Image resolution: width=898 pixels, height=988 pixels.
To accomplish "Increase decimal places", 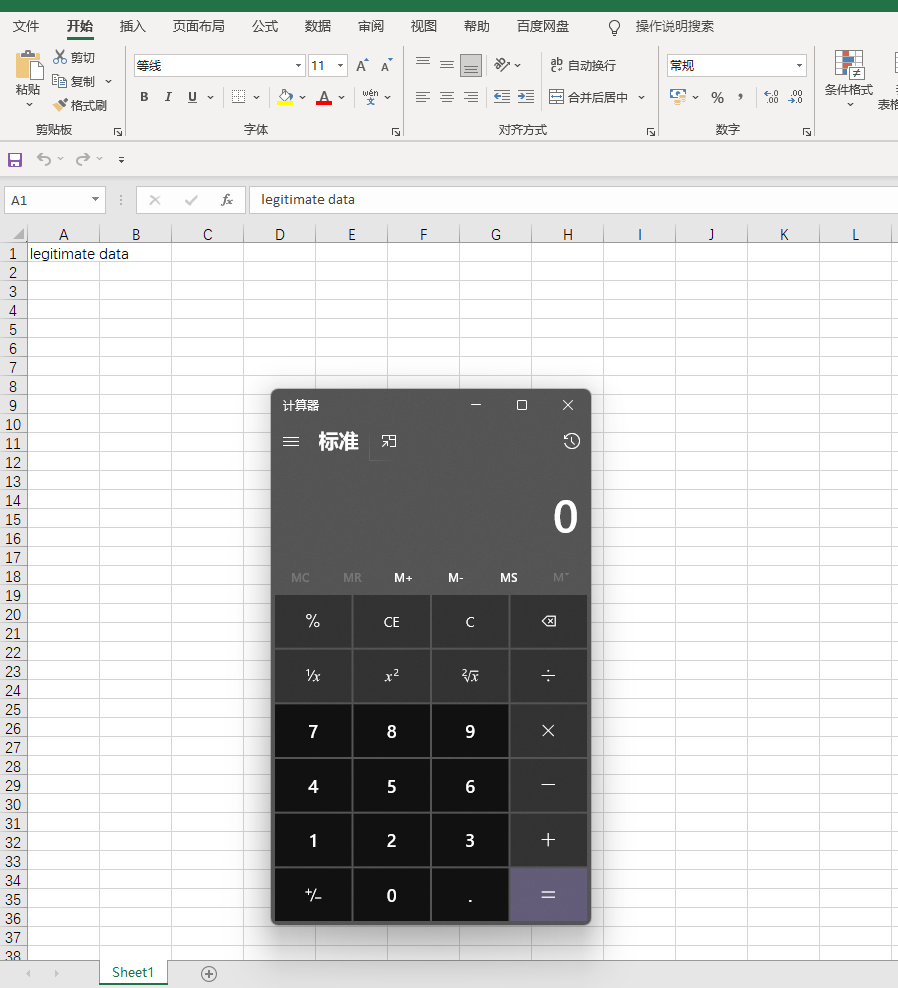I will (x=771, y=97).
